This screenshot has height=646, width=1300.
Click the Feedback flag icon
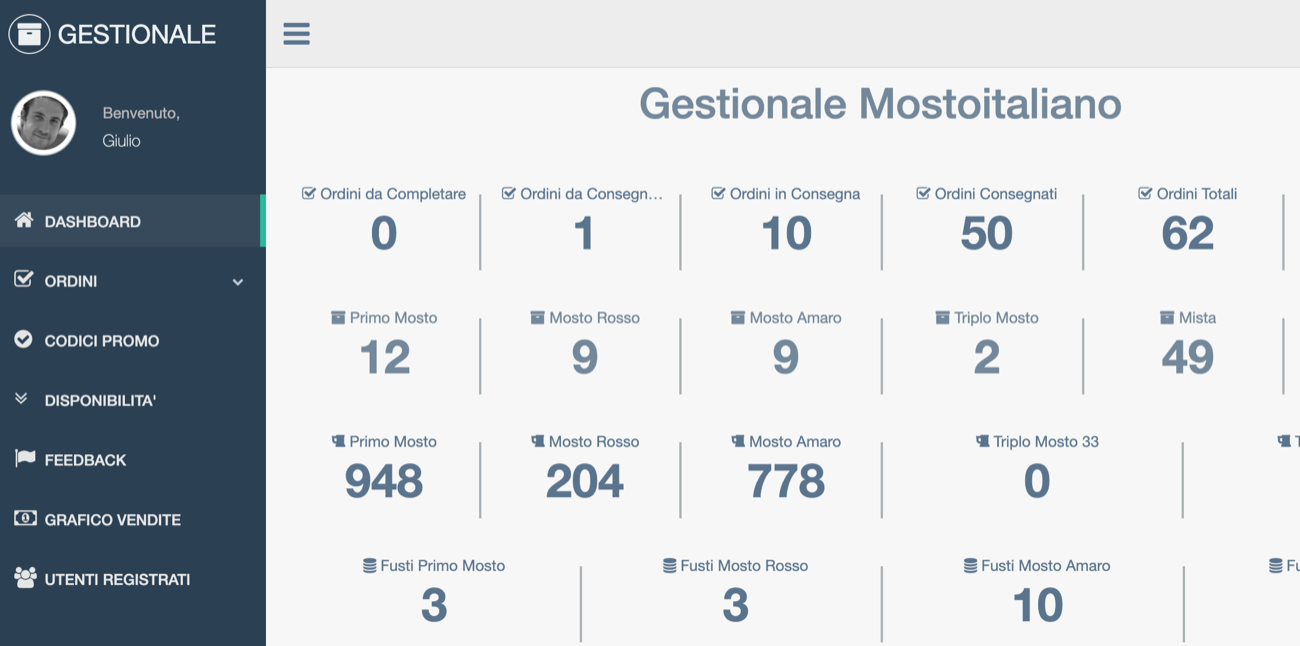pos(24,459)
